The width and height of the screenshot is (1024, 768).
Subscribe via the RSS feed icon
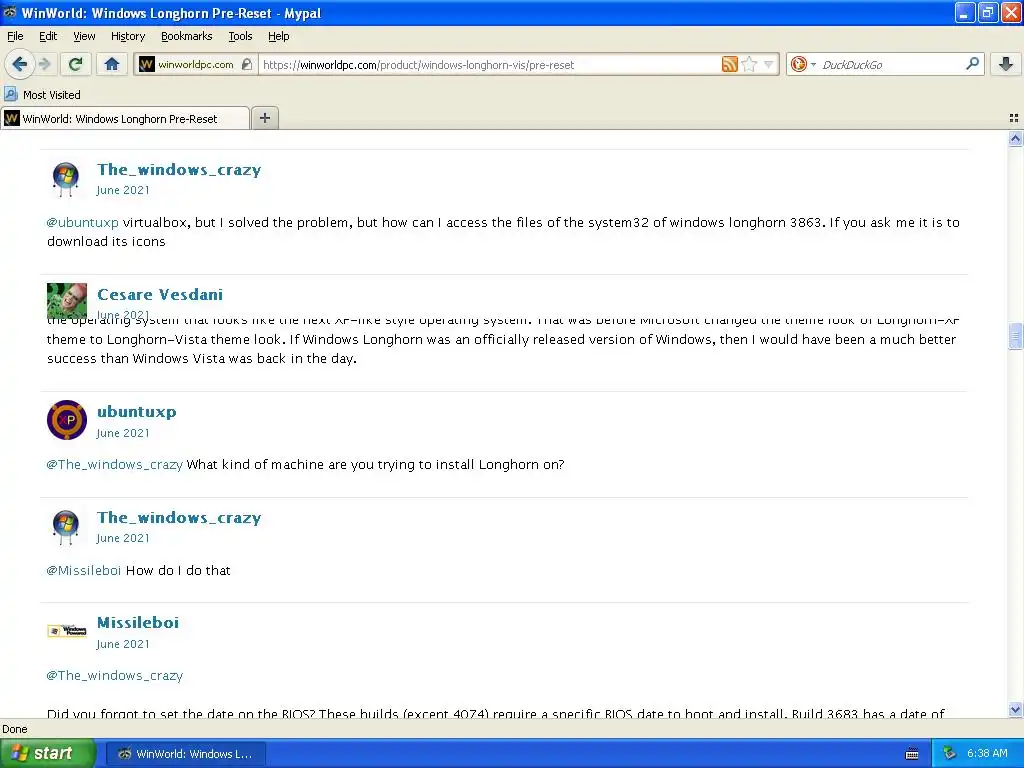pyautogui.click(x=729, y=64)
